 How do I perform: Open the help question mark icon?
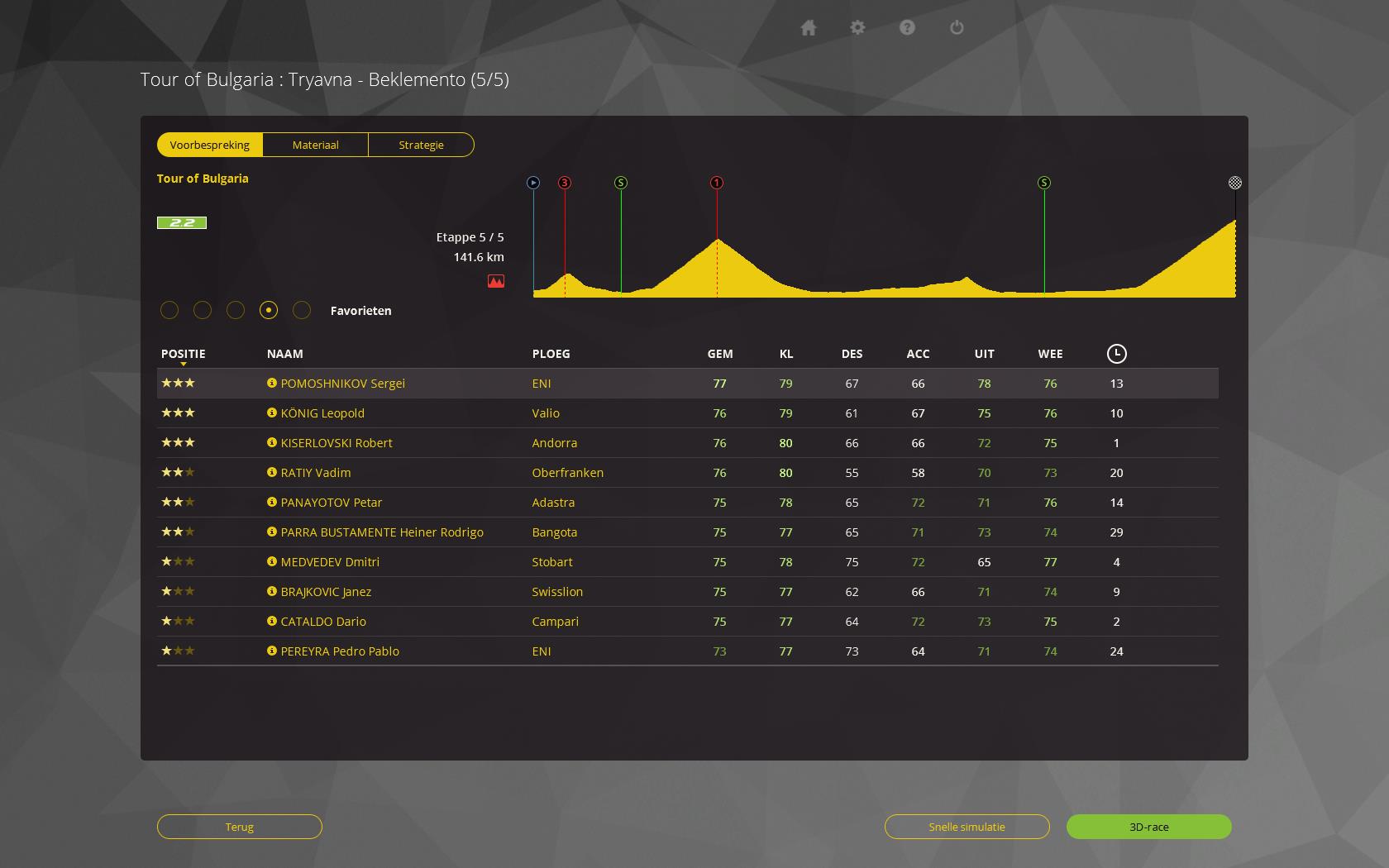tap(907, 27)
